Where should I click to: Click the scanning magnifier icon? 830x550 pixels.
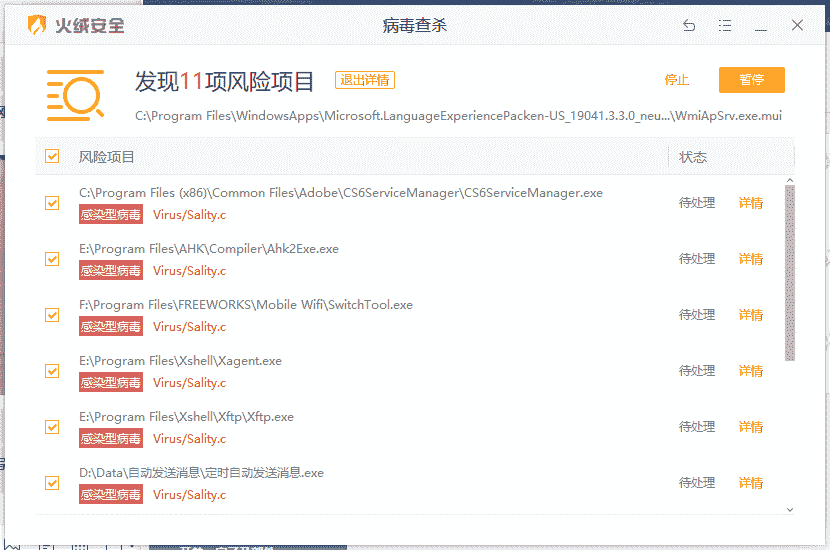click(75, 96)
